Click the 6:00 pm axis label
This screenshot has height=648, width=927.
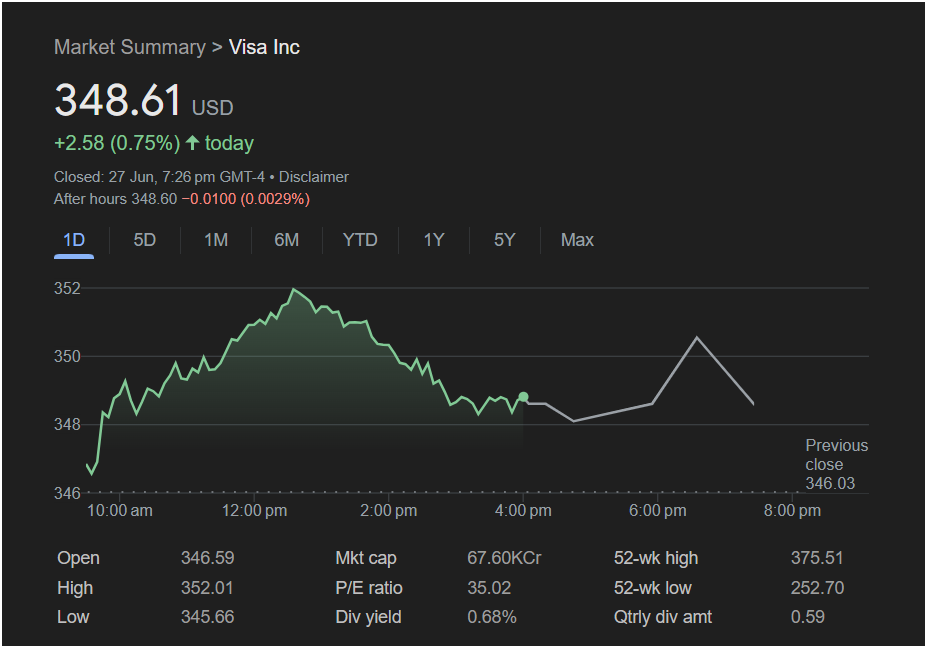tap(658, 510)
